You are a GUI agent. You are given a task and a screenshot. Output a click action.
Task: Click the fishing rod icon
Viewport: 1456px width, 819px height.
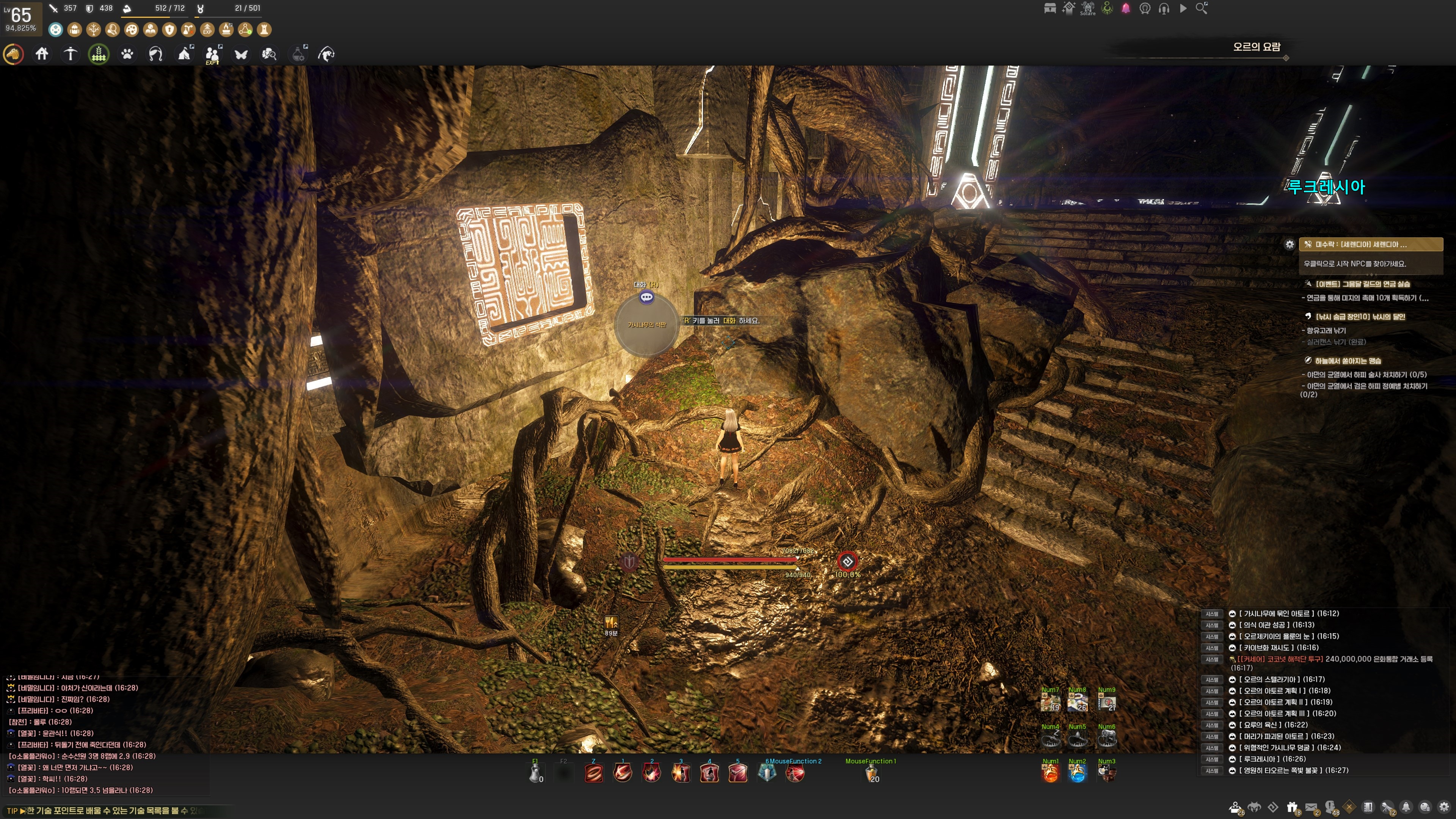tap(326, 54)
